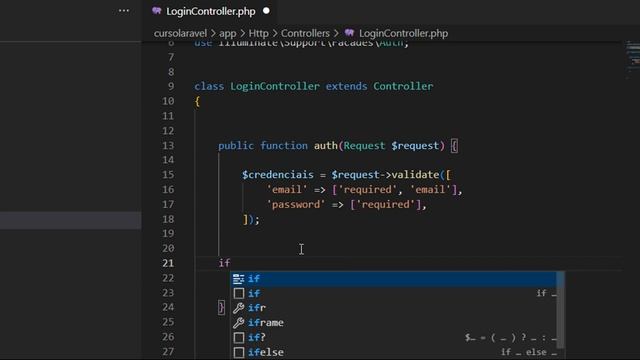Viewport: 640px width, 360px height.
Task: Select the 'if' snippet suggestion with 'if …' hint
Action: click(x=394, y=293)
